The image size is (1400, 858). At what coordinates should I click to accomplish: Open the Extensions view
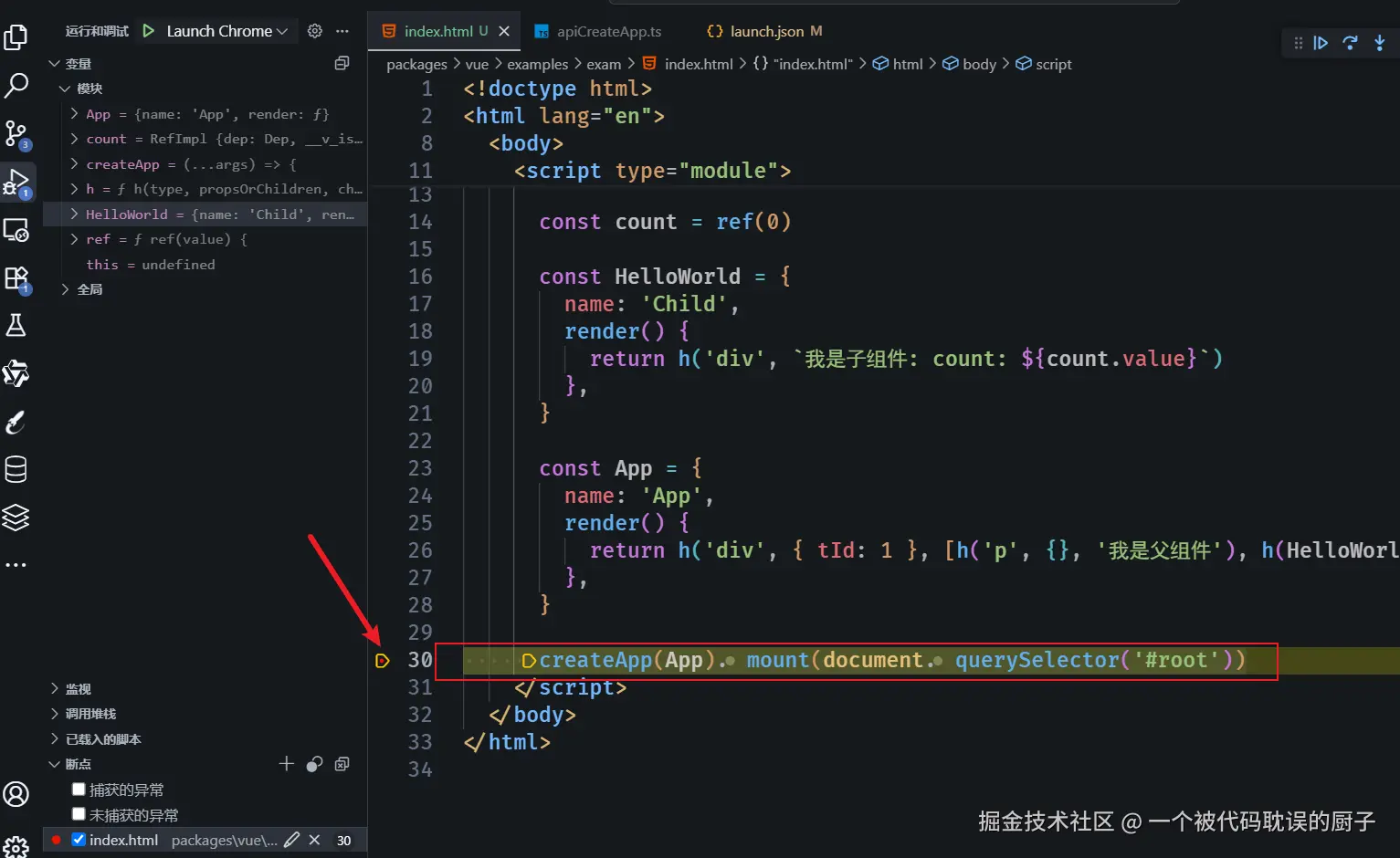[16, 279]
